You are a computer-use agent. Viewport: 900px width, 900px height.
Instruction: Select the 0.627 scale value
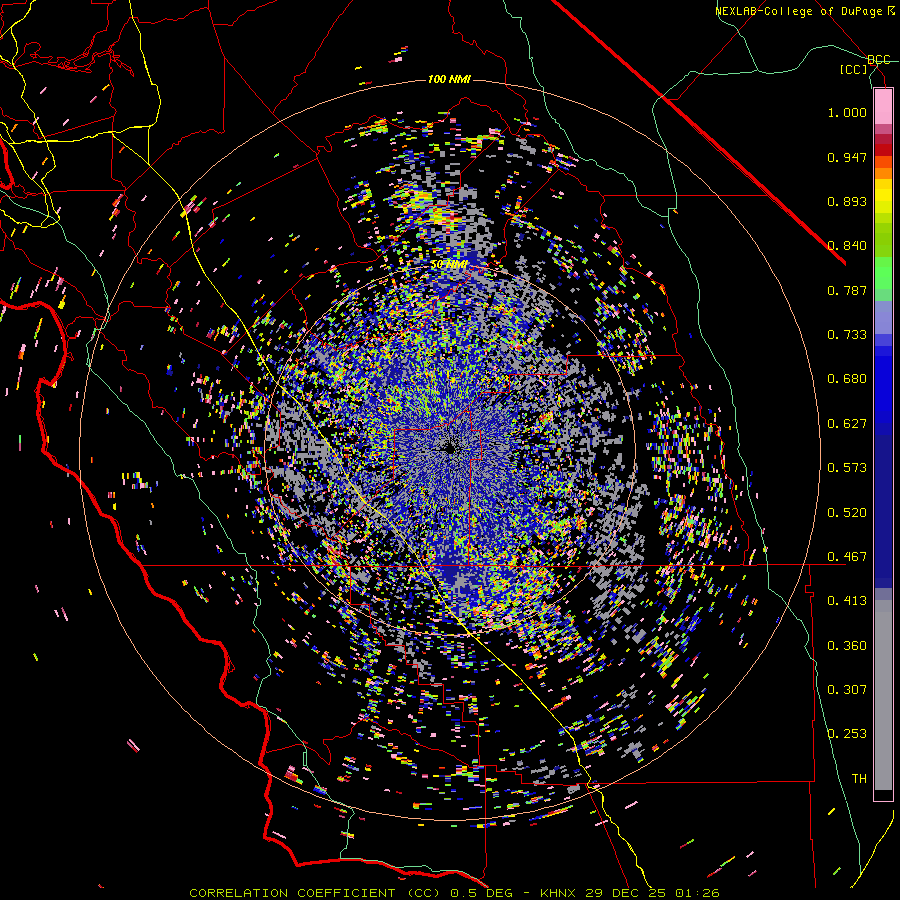click(847, 424)
